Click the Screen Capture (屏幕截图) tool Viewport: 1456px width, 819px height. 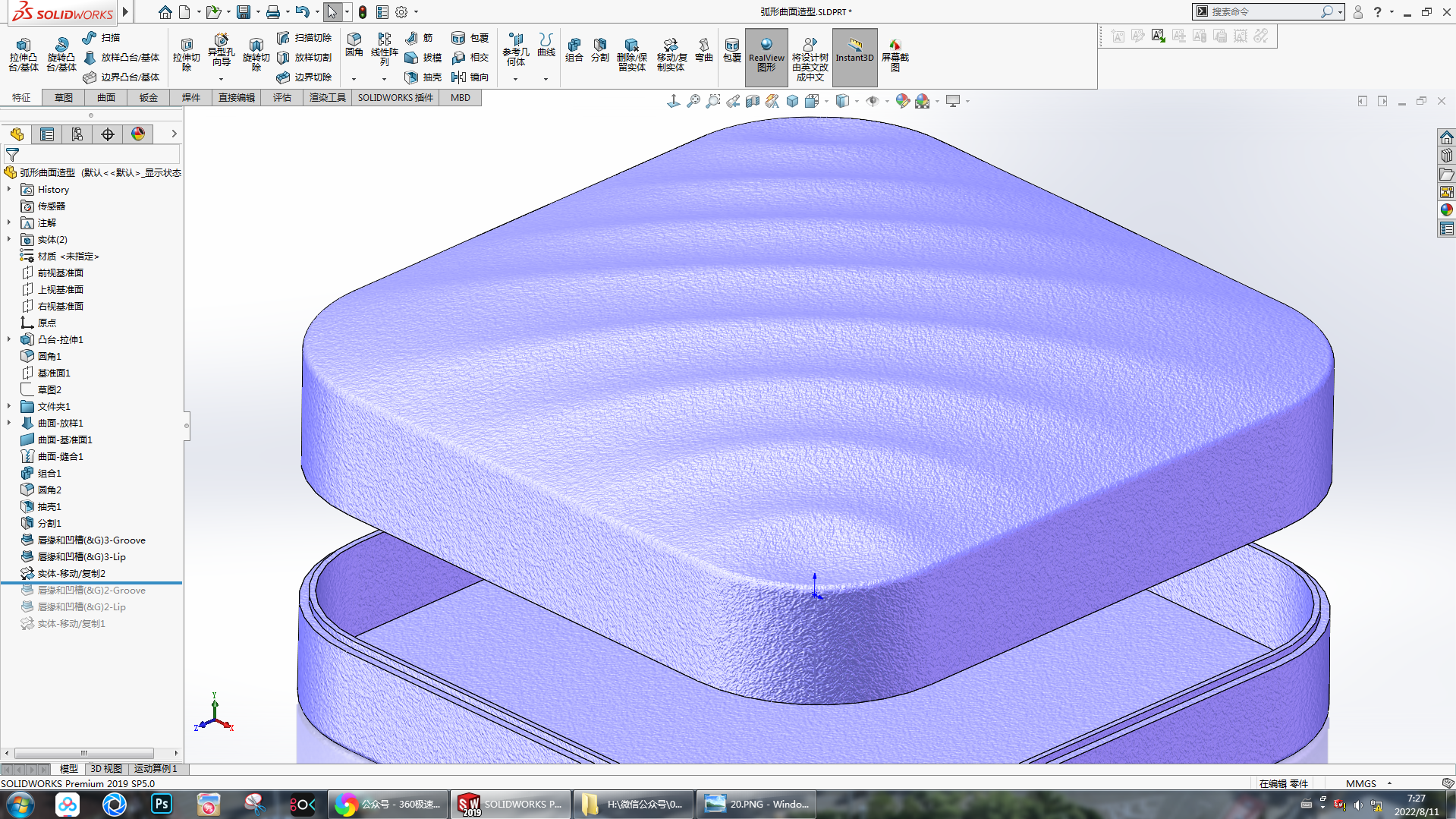[x=895, y=55]
